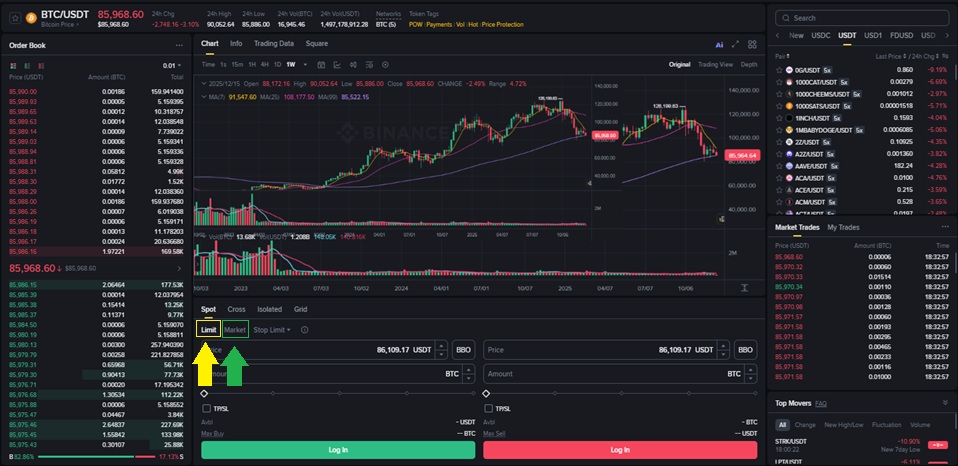Enable TP/SL checkbox on buy side

pos(207,409)
